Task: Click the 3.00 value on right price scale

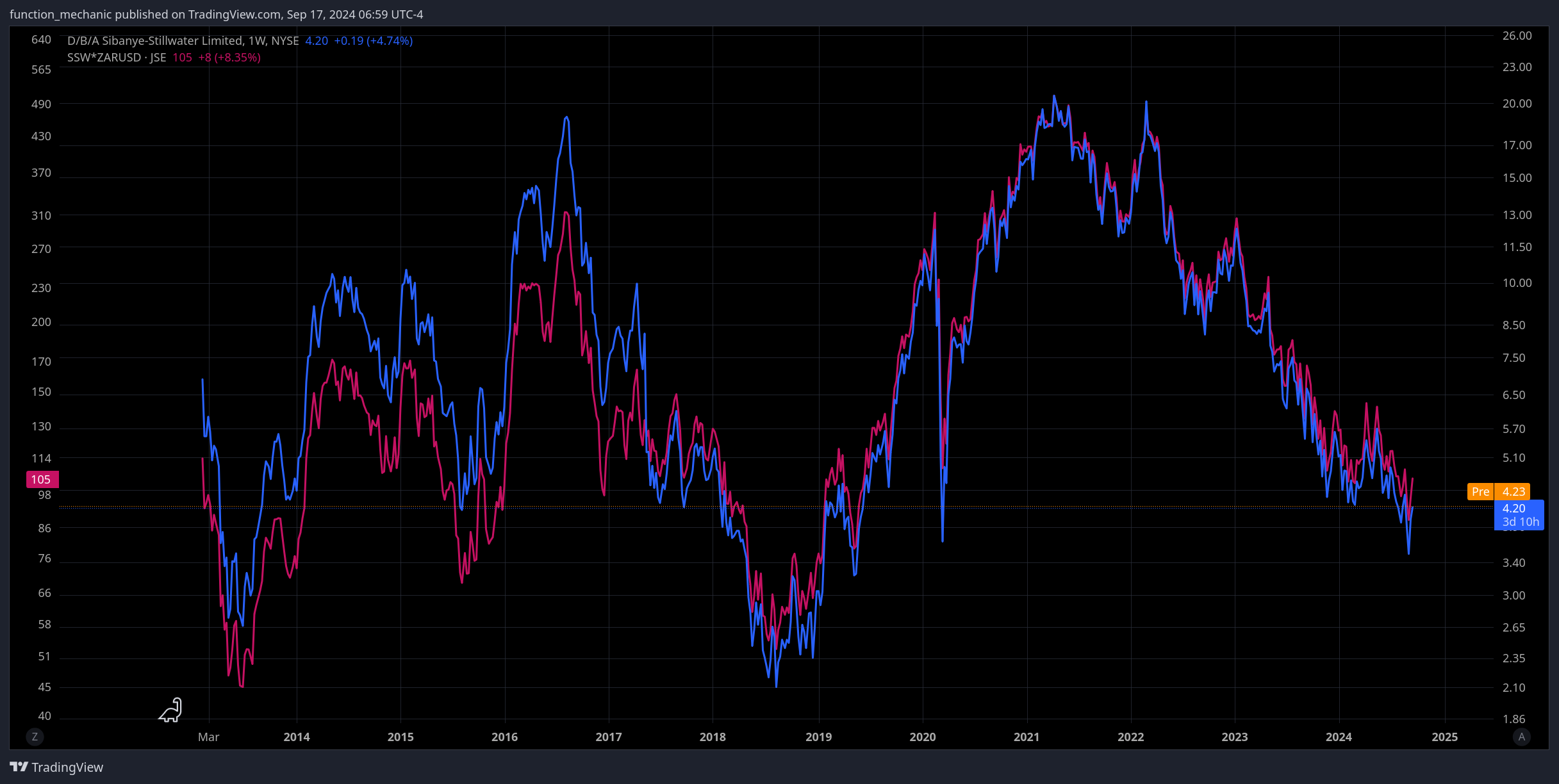Action: (1514, 595)
